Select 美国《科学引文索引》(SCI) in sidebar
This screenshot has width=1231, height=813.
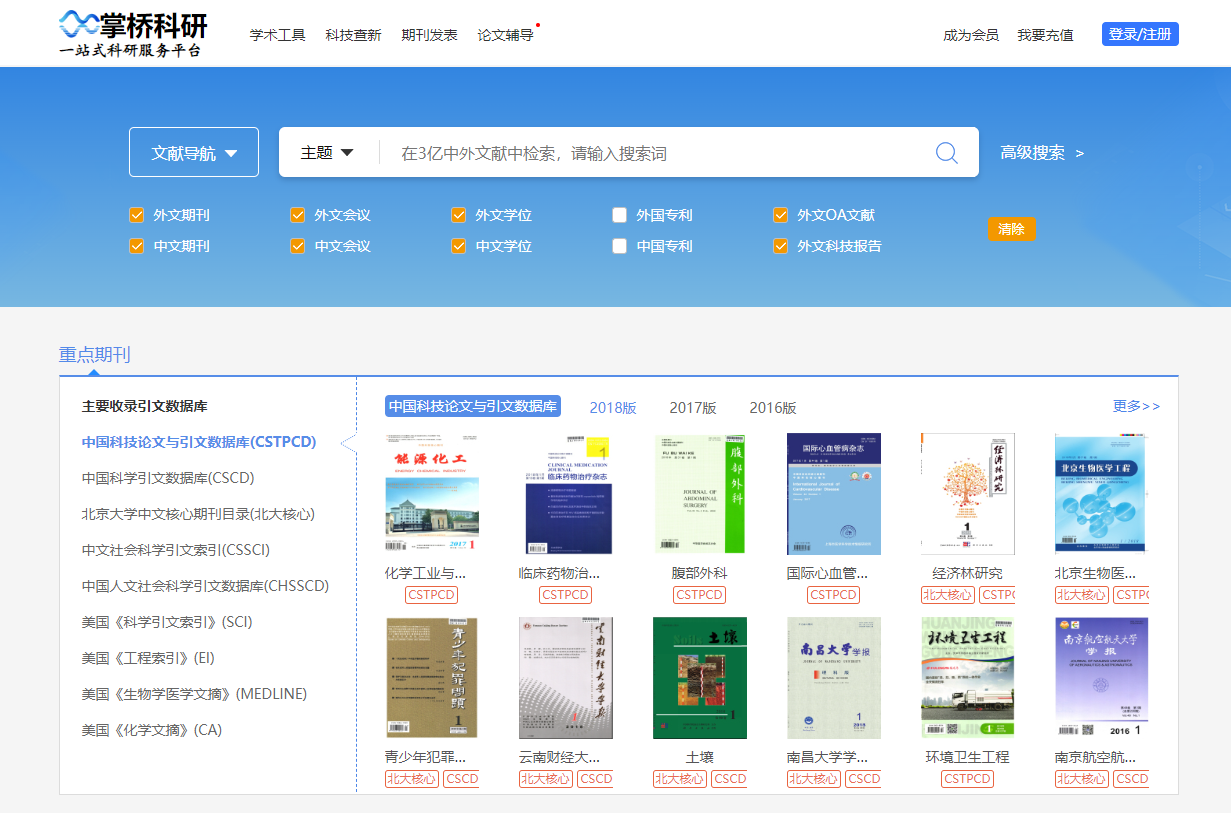(167, 622)
